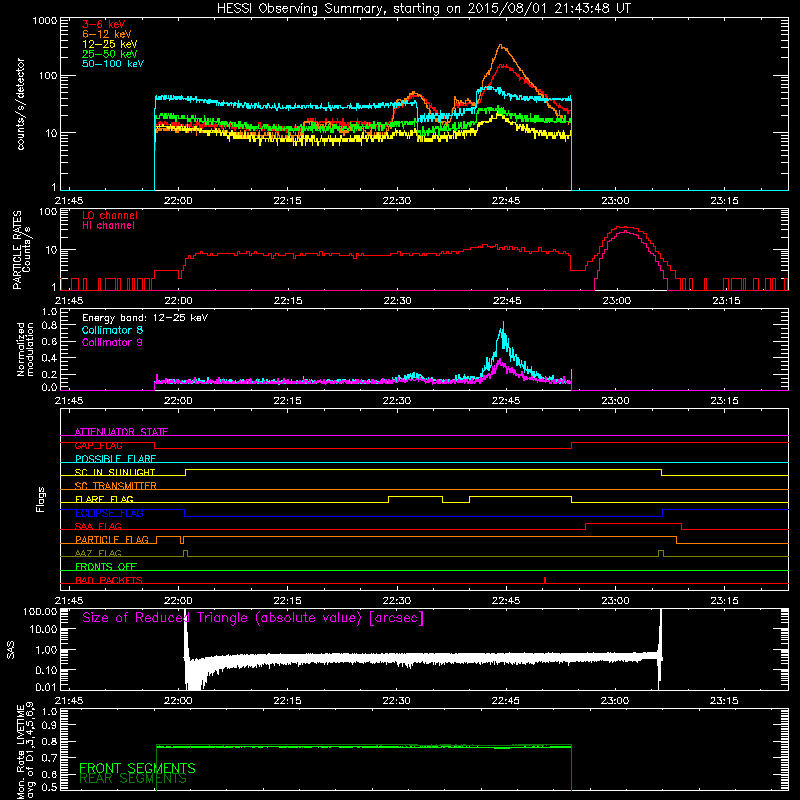Click the 'SAS' axis label
Screen dimensions: 800x800
(10, 650)
